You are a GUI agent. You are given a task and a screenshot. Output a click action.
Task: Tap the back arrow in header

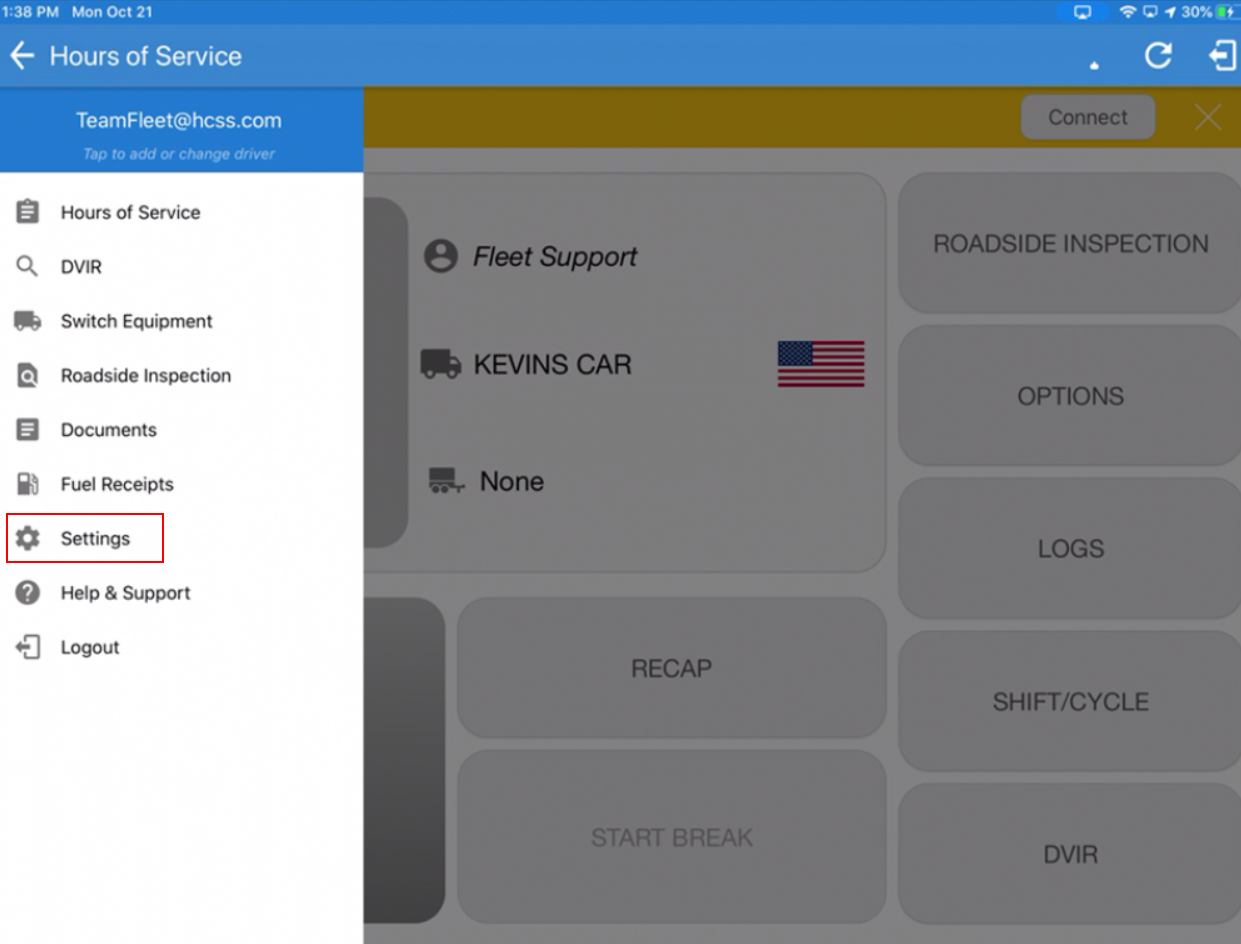(22, 56)
